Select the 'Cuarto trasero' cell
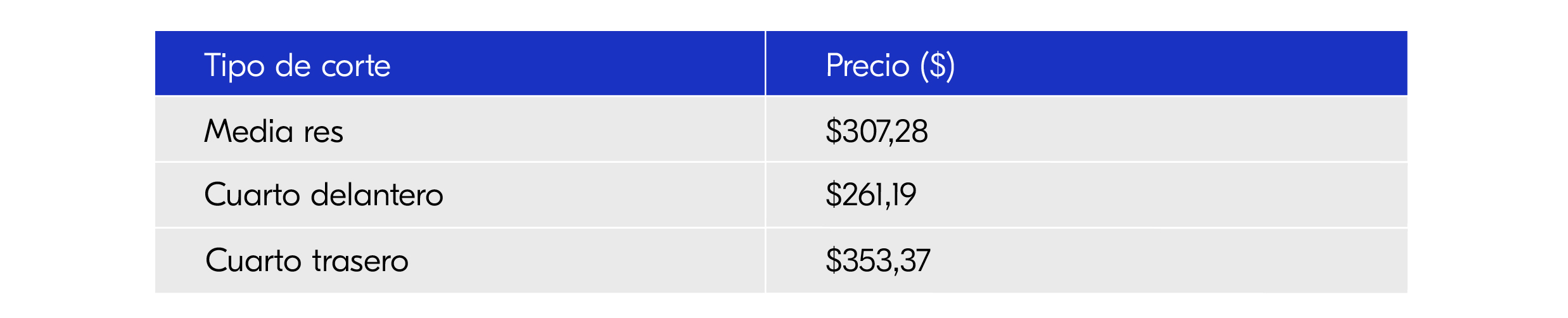 pos(307,260)
